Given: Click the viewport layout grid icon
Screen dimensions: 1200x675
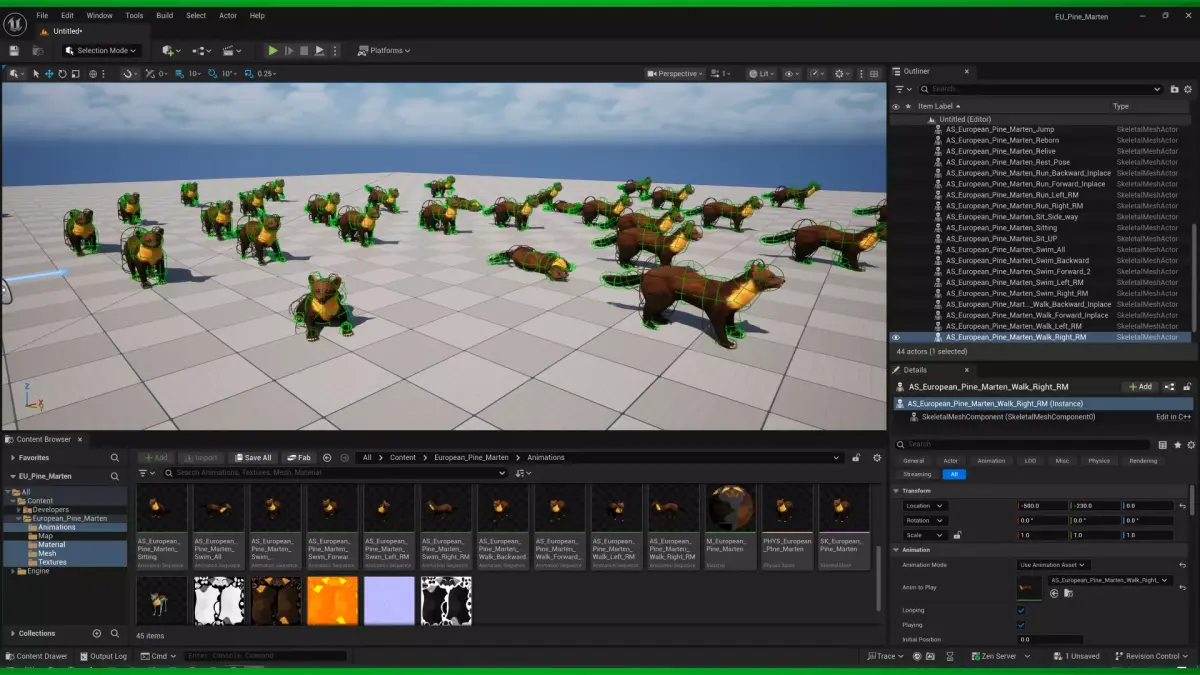Looking at the screenshot, I should (x=876, y=74).
